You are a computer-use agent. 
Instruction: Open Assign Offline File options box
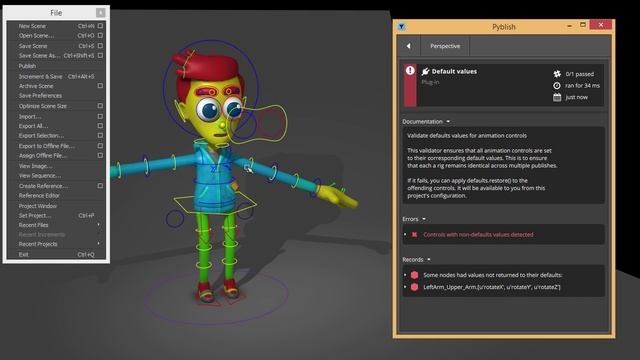coord(100,156)
